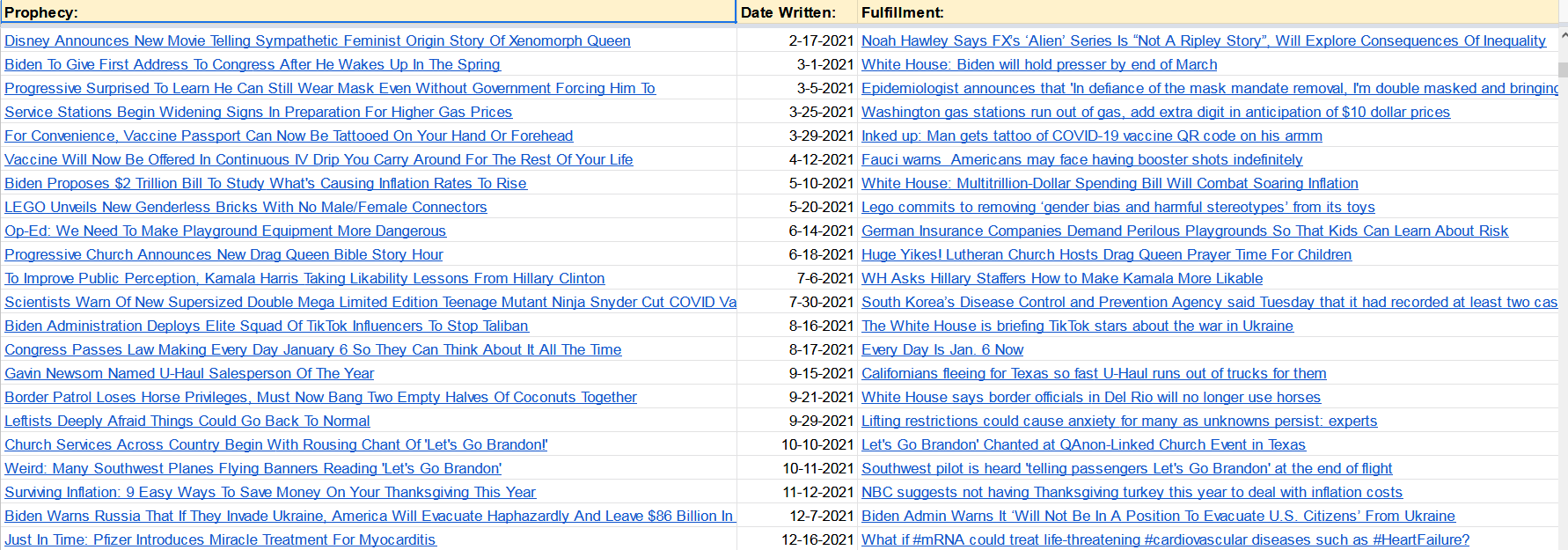Screen dimensions: 1568x550
Task: Select date cell 5-20-2021
Action: pos(797,207)
